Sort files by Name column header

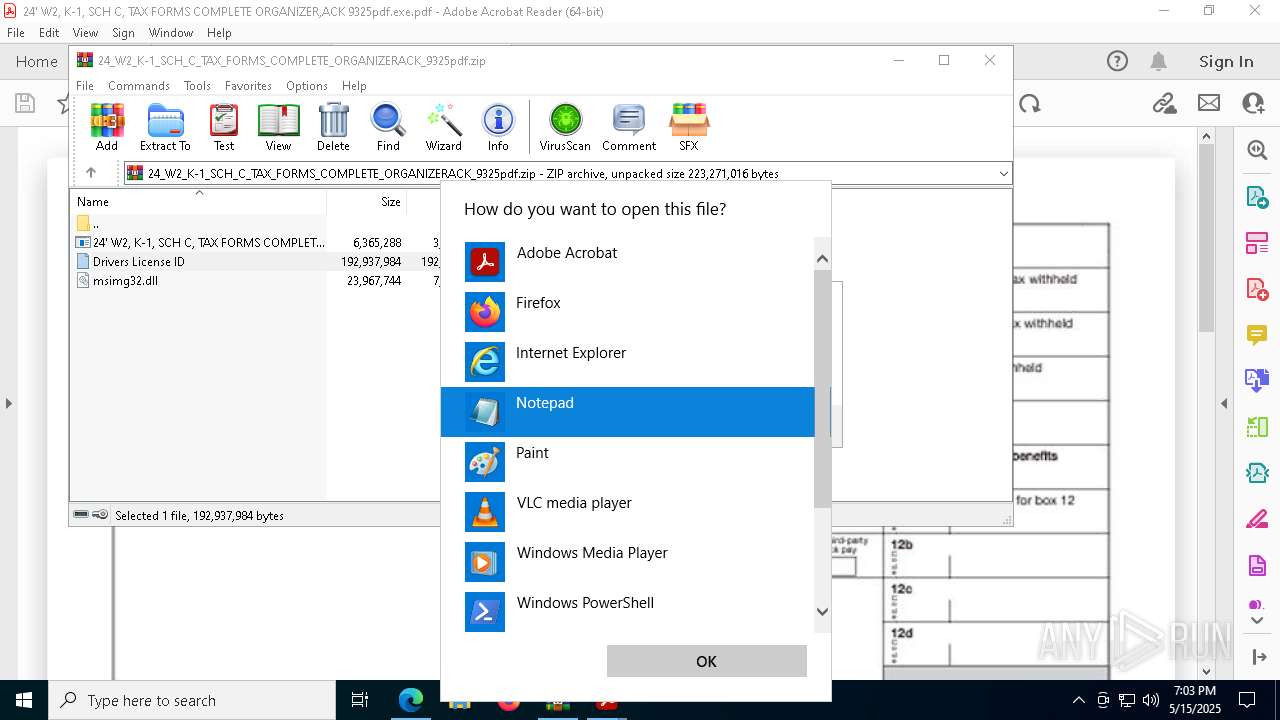[198, 201]
